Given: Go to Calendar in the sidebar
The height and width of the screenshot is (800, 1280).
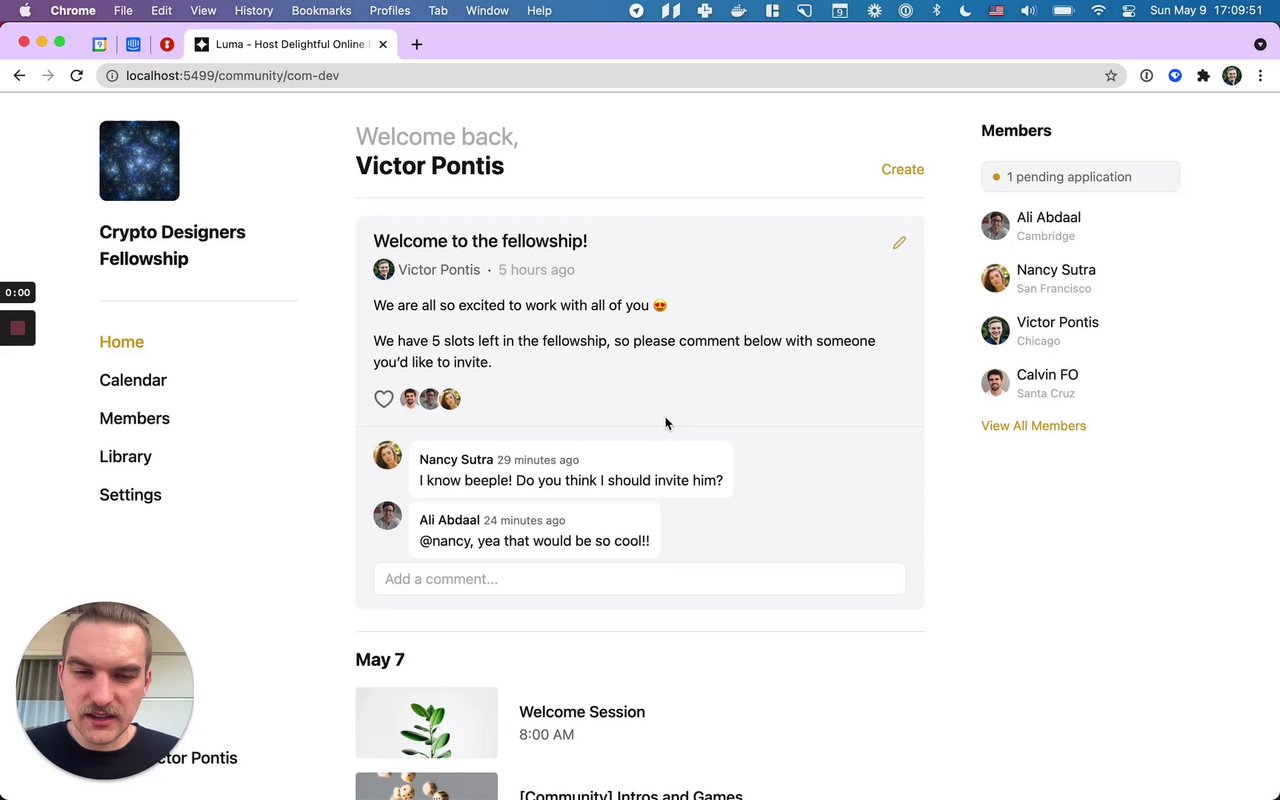Looking at the screenshot, I should click(133, 380).
